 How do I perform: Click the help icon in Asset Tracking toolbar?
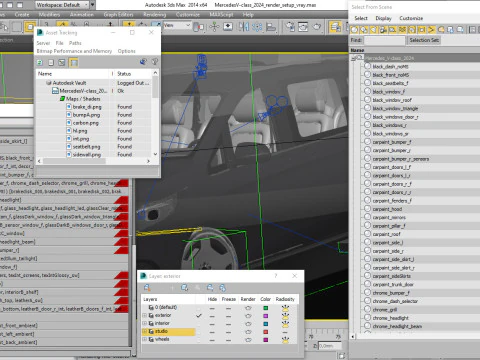point(155,62)
